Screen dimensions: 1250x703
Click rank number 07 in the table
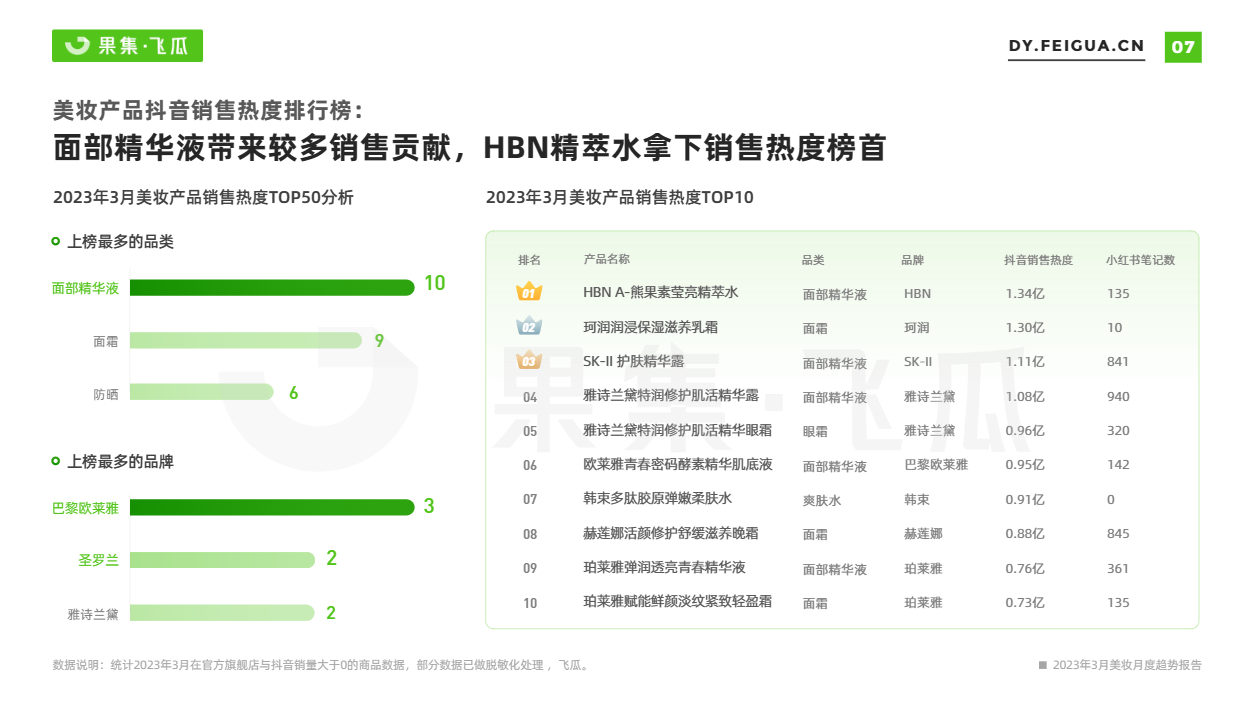click(530, 500)
